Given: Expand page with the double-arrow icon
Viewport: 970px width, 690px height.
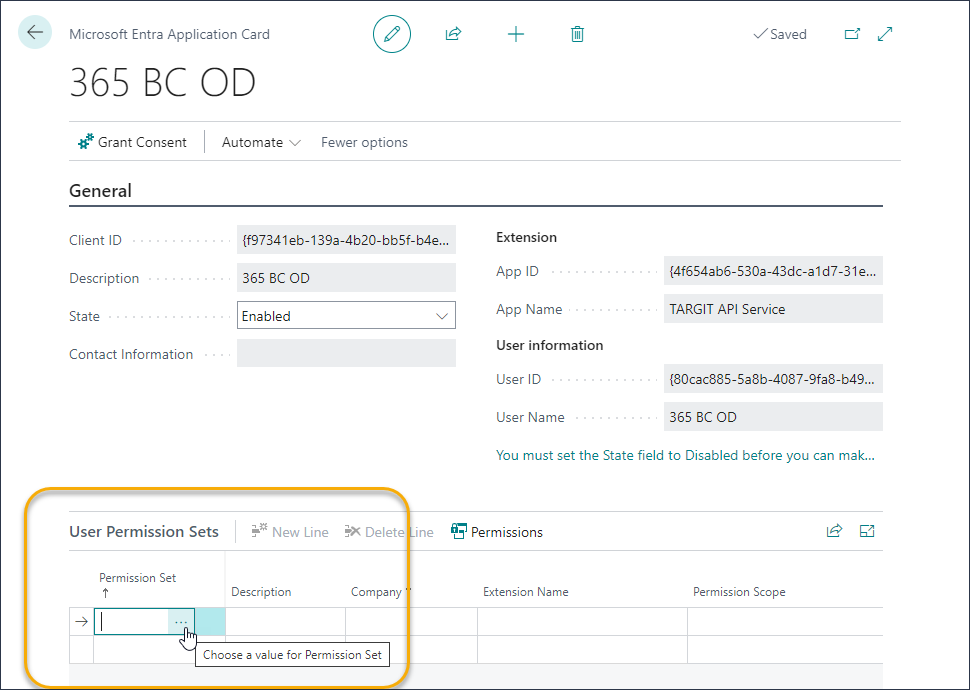Looking at the screenshot, I should [885, 34].
